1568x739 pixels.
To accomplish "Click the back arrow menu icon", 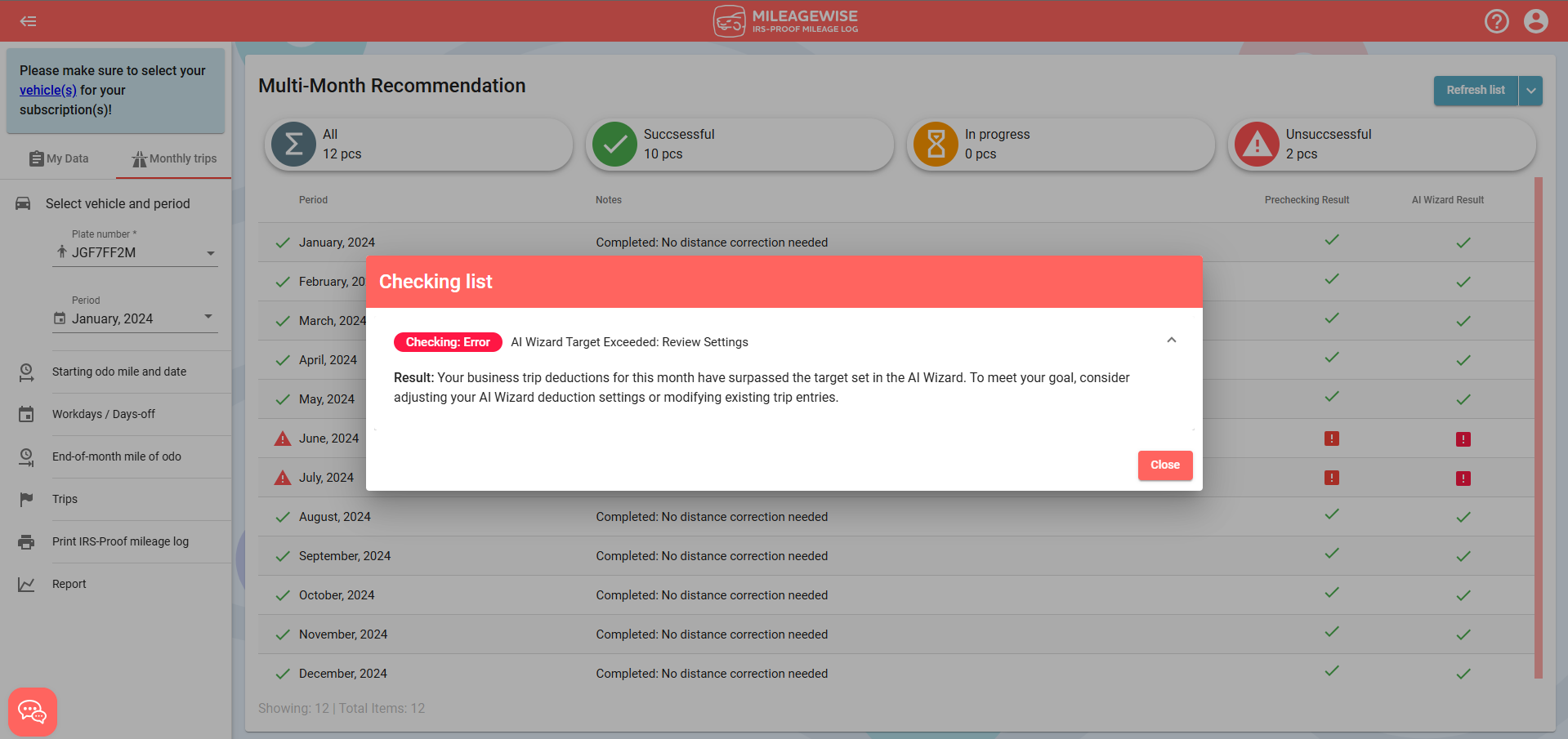I will pyautogui.click(x=29, y=21).
